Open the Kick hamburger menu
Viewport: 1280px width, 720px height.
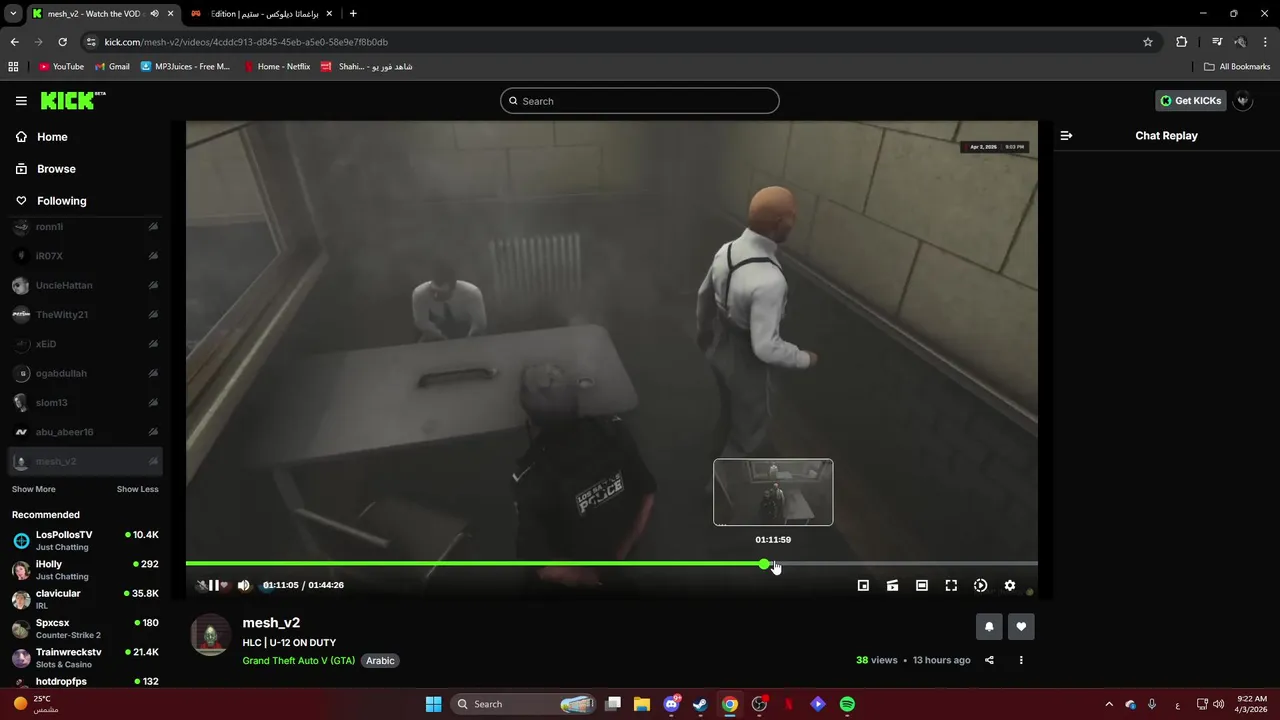click(x=21, y=101)
